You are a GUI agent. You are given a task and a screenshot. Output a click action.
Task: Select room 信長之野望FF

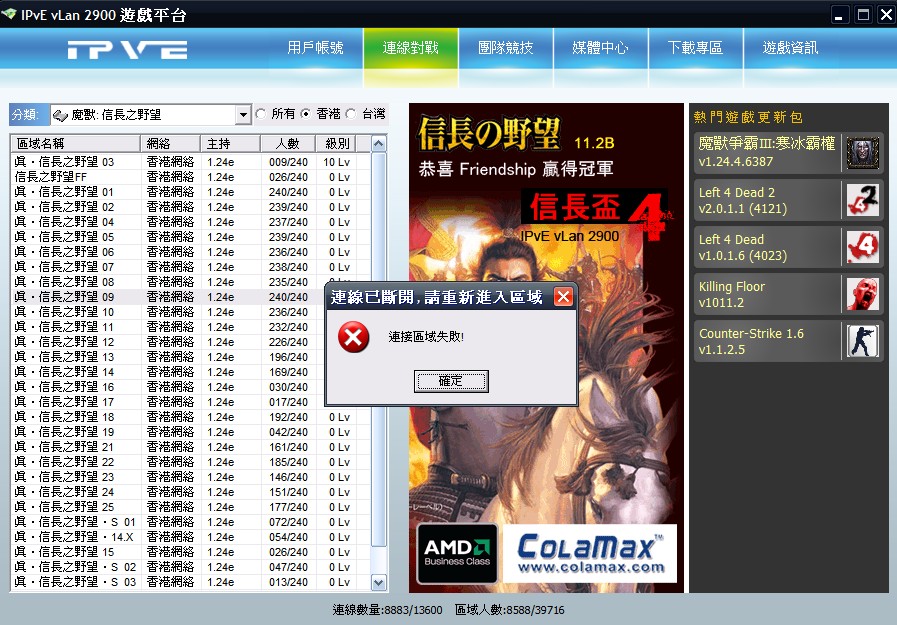click(x=191, y=177)
